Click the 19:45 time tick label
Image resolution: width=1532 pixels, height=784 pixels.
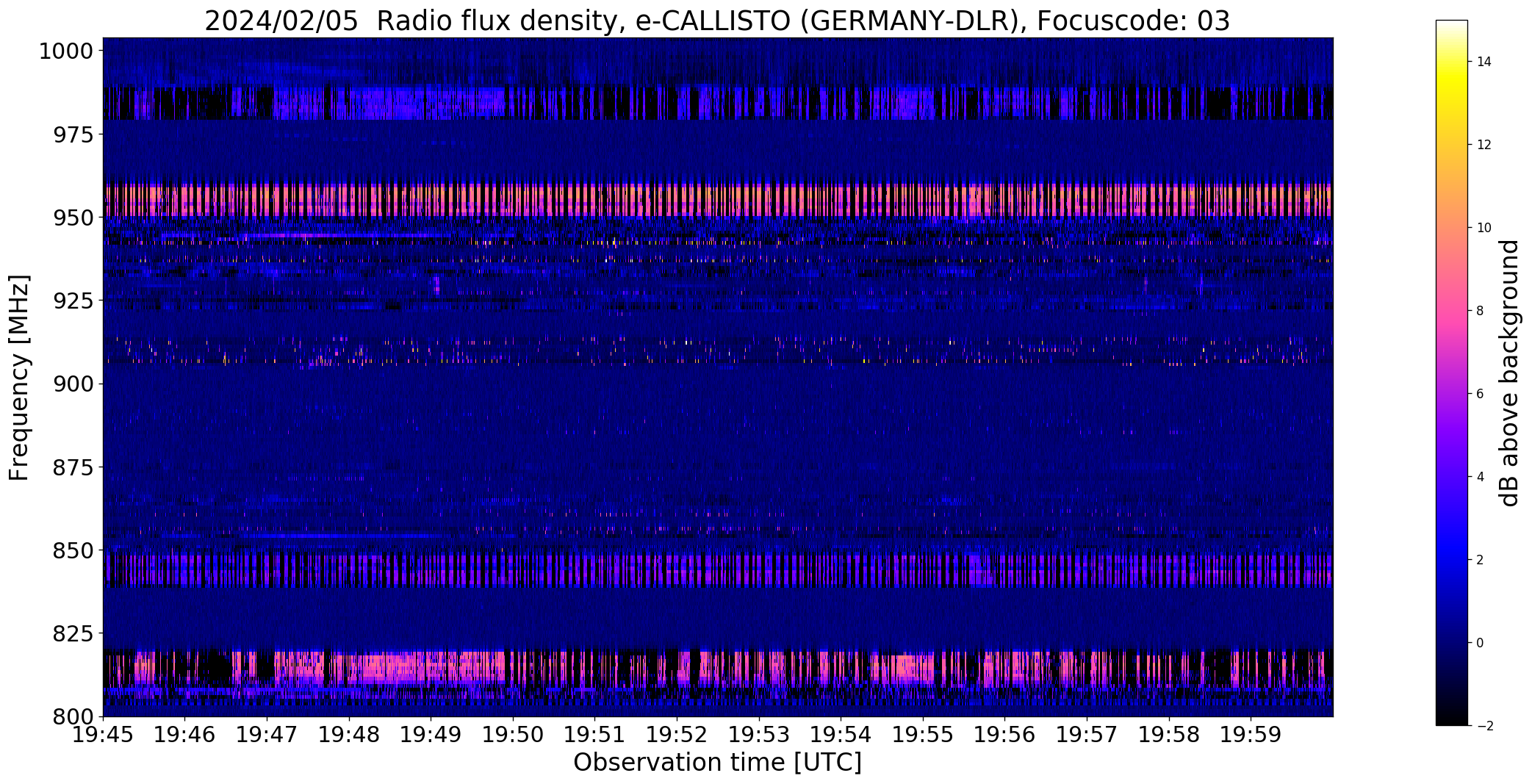[103, 734]
